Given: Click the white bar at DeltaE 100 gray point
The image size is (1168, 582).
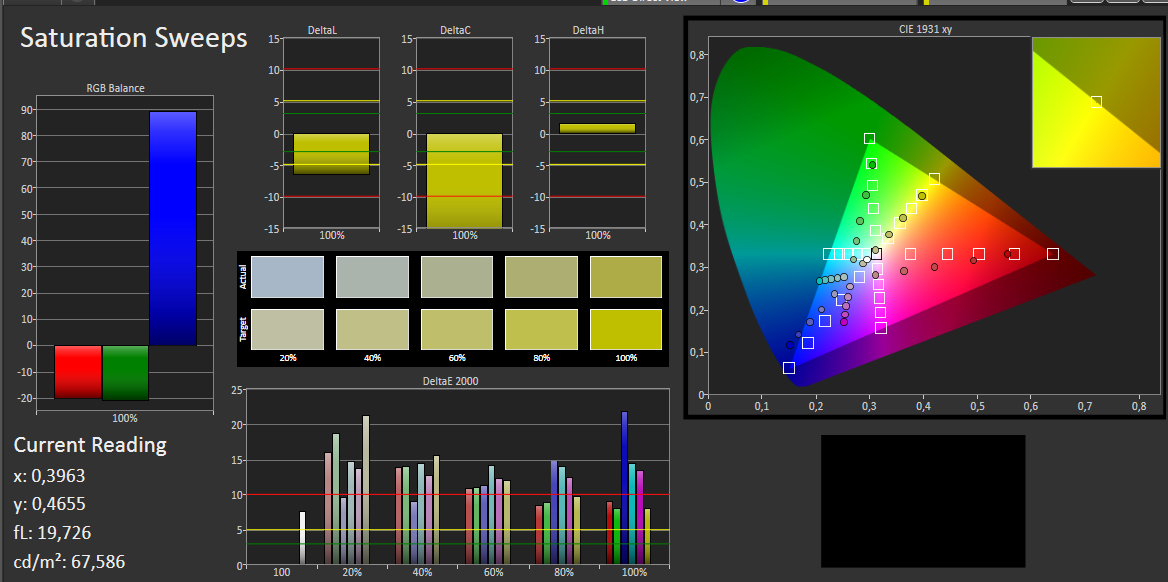Looking at the screenshot, I should click(302, 537).
